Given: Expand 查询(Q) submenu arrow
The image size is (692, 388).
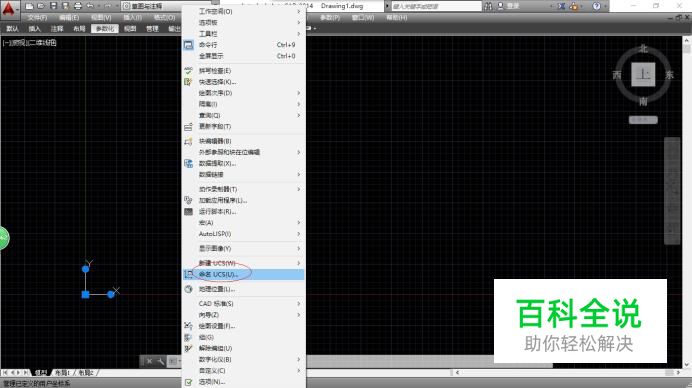Looking at the screenshot, I should click(x=299, y=115).
